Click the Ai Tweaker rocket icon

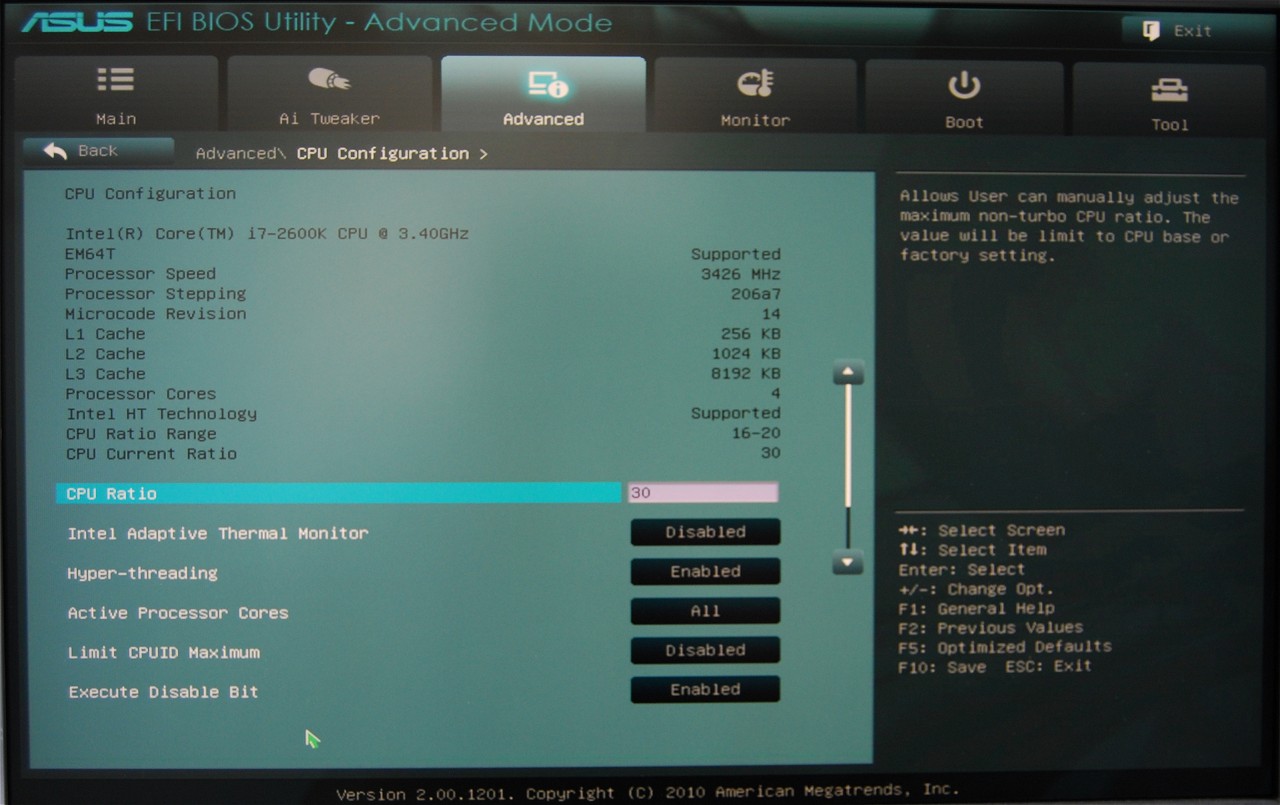[x=329, y=80]
